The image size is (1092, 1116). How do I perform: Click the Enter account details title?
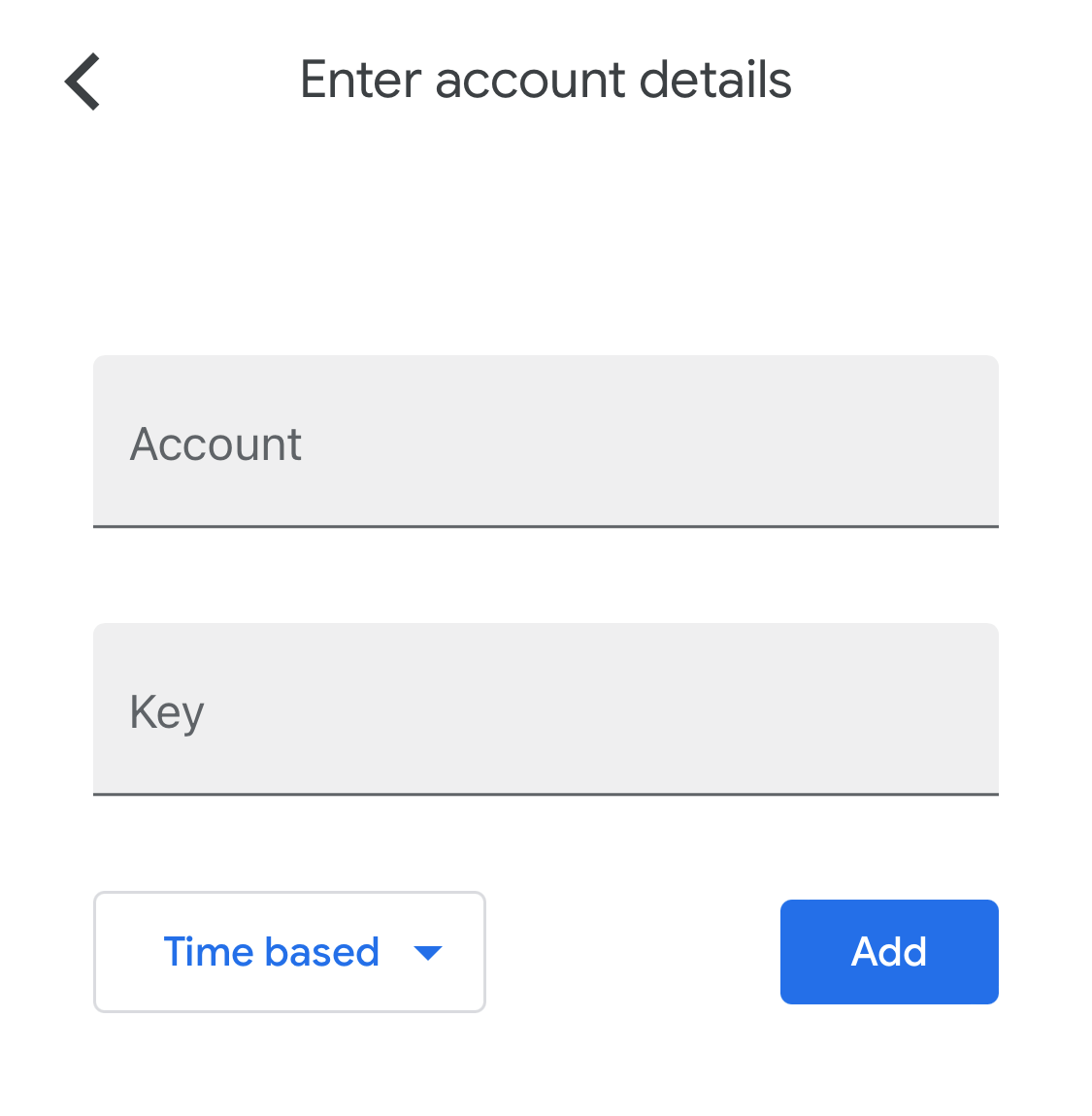click(545, 79)
